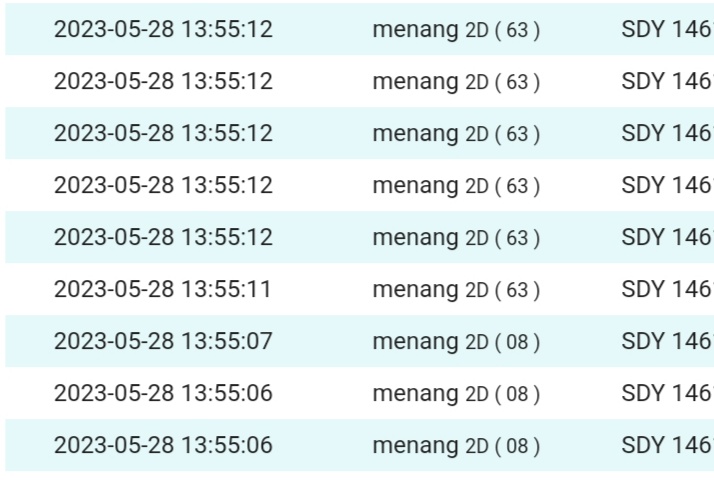Click the SDY 146 entry in the 13:55:11 row
Screen dimensions: 714x480
point(666,290)
